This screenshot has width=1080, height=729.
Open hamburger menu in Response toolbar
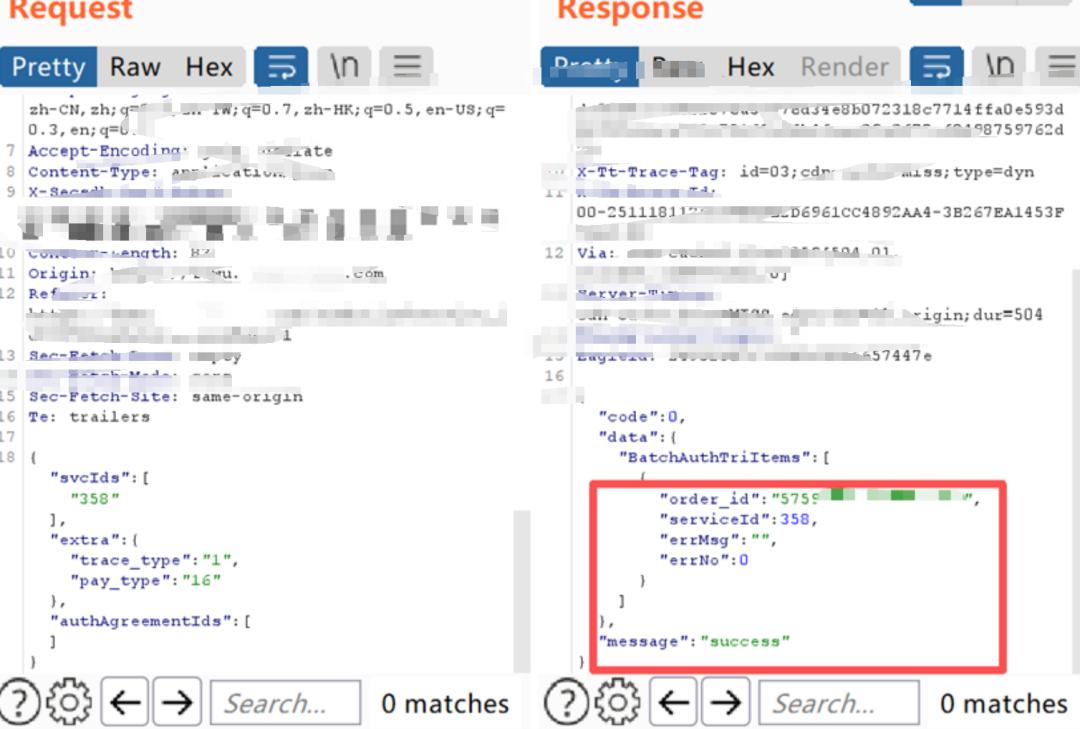pyautogui.click(x=1061, y=67)
